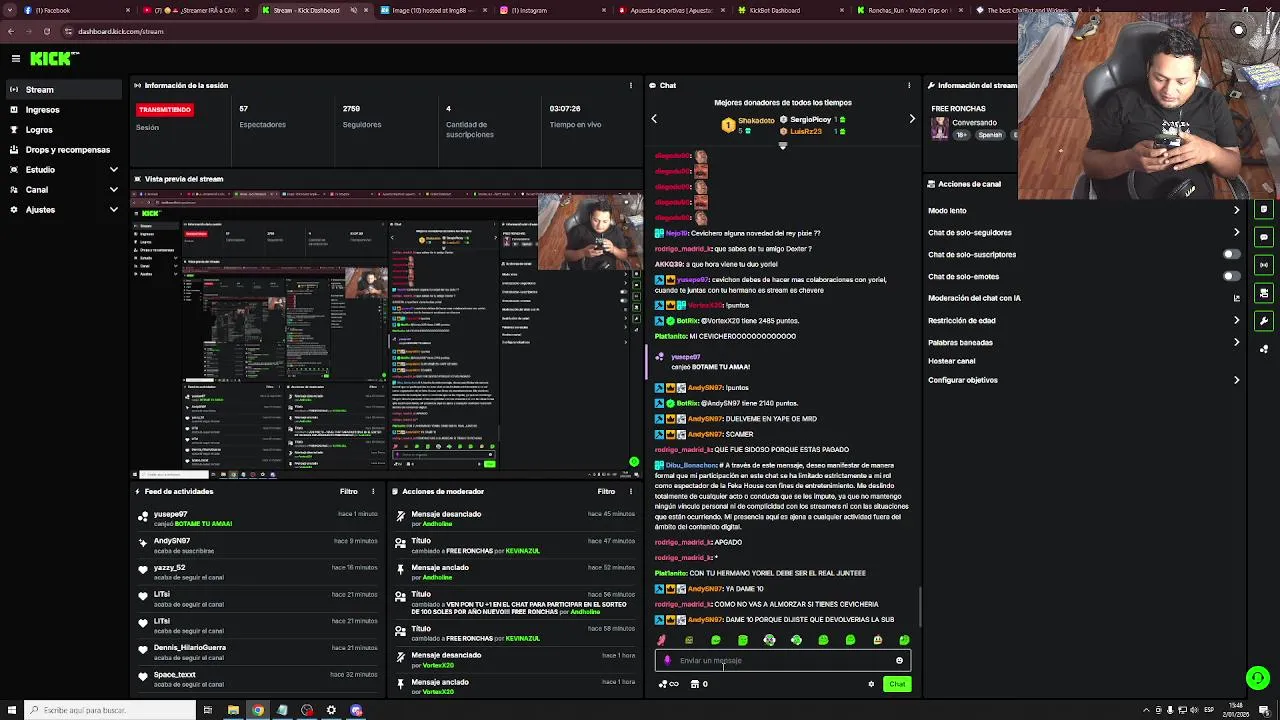The image size is (1280, 720).
Task: Open Filtro in Acciones de moderador
Action: point(606,492)
